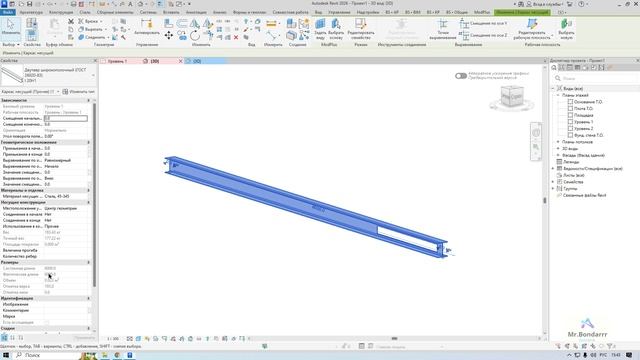Switch to Уровень 1 view tab

click(117, 61)
